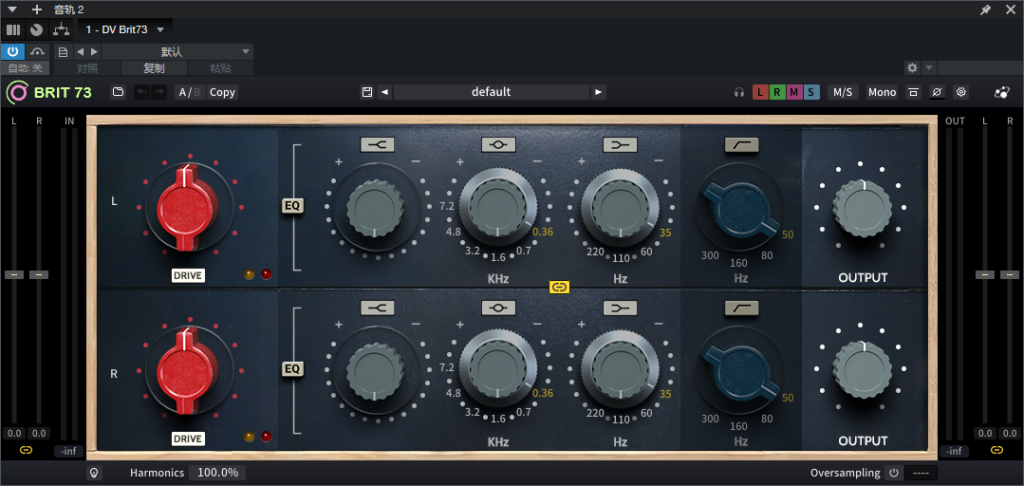Click L channel mid bell filter icon

[x=498, y=144]
